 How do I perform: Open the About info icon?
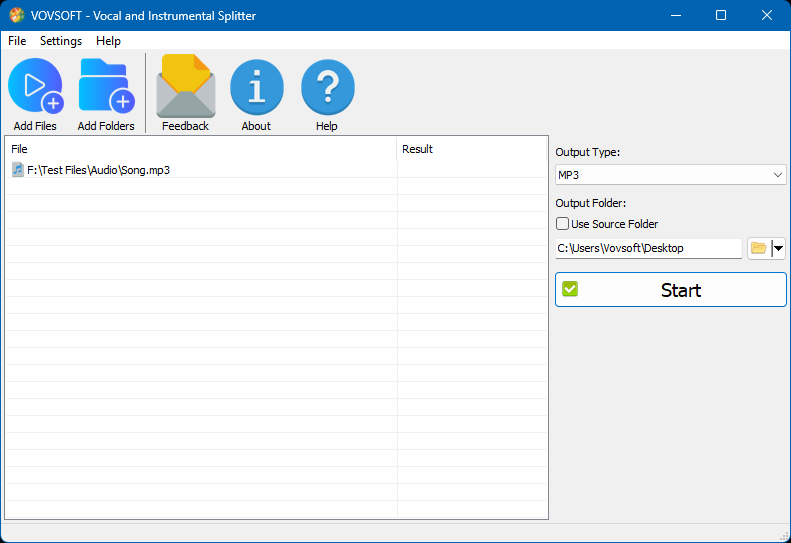coord(257,87)
